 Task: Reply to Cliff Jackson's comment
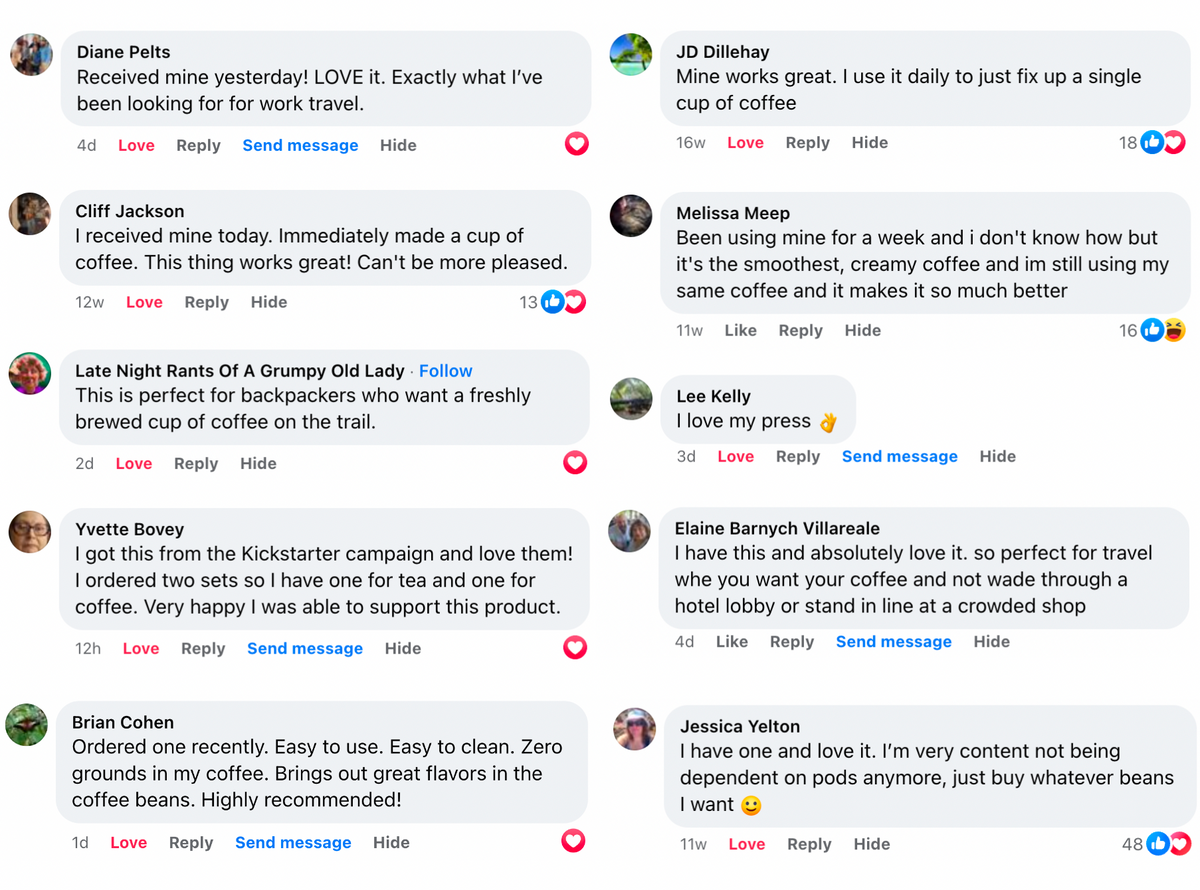(206, 302)
